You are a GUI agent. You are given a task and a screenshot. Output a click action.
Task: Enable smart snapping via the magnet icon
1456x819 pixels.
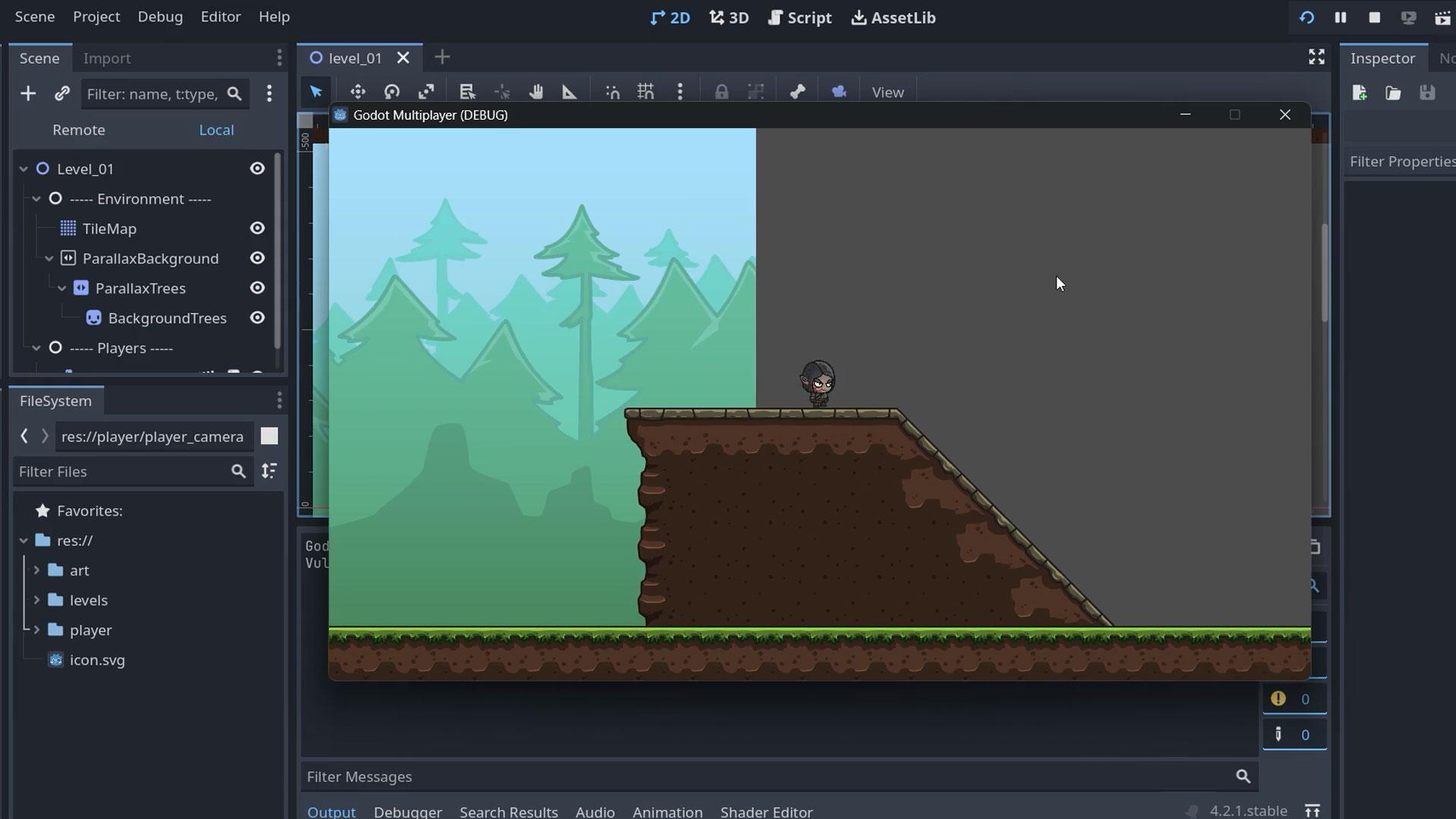tap(612, 92)
